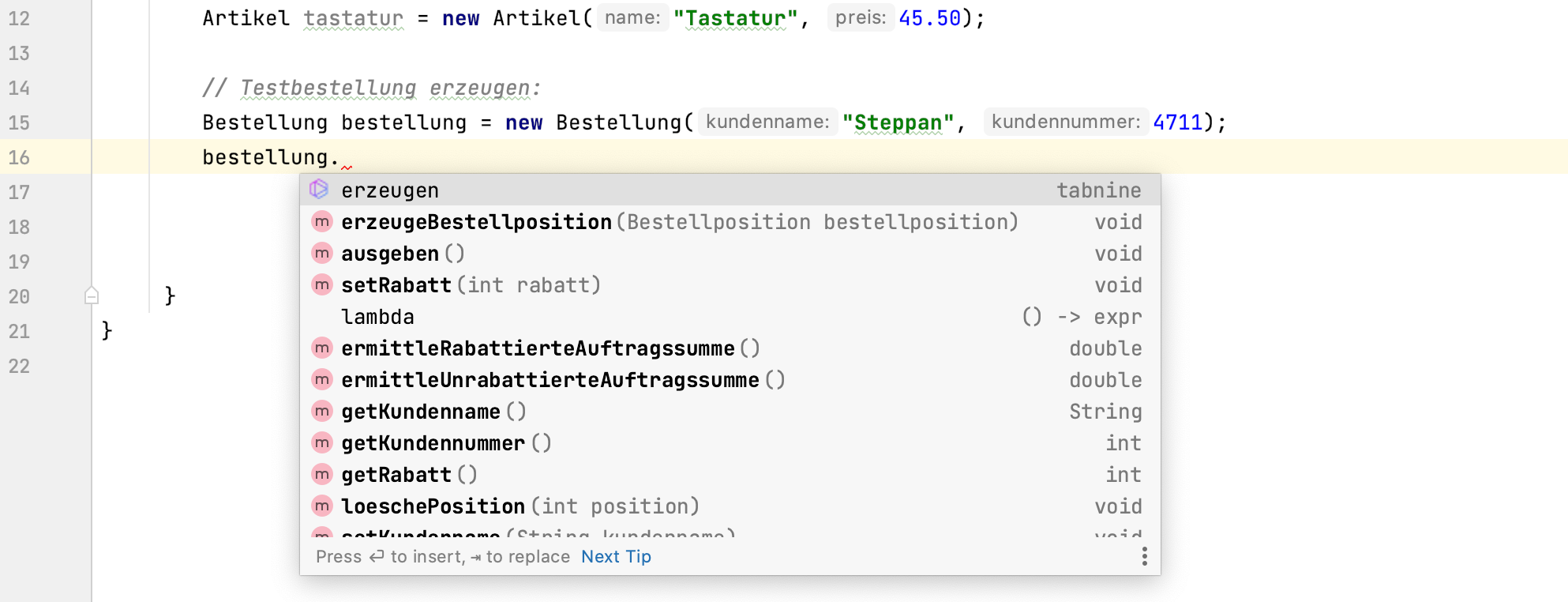1568x602 pixels.
Task: Click method icon beside ermittleRabattierteAuftragssumme
Action: click(x=321, y=348)
